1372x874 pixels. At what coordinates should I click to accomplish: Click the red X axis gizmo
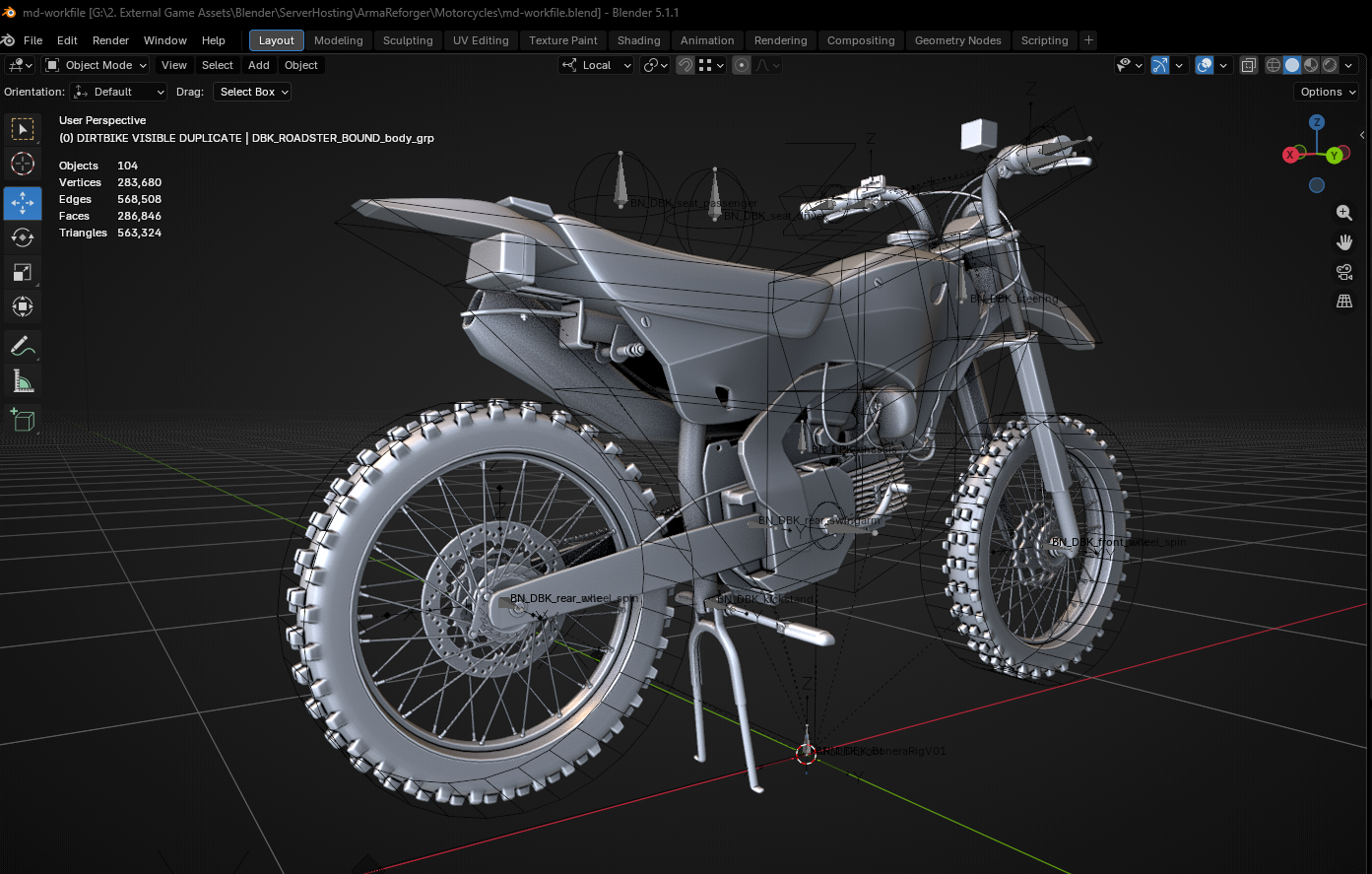tap(1289, 155)
